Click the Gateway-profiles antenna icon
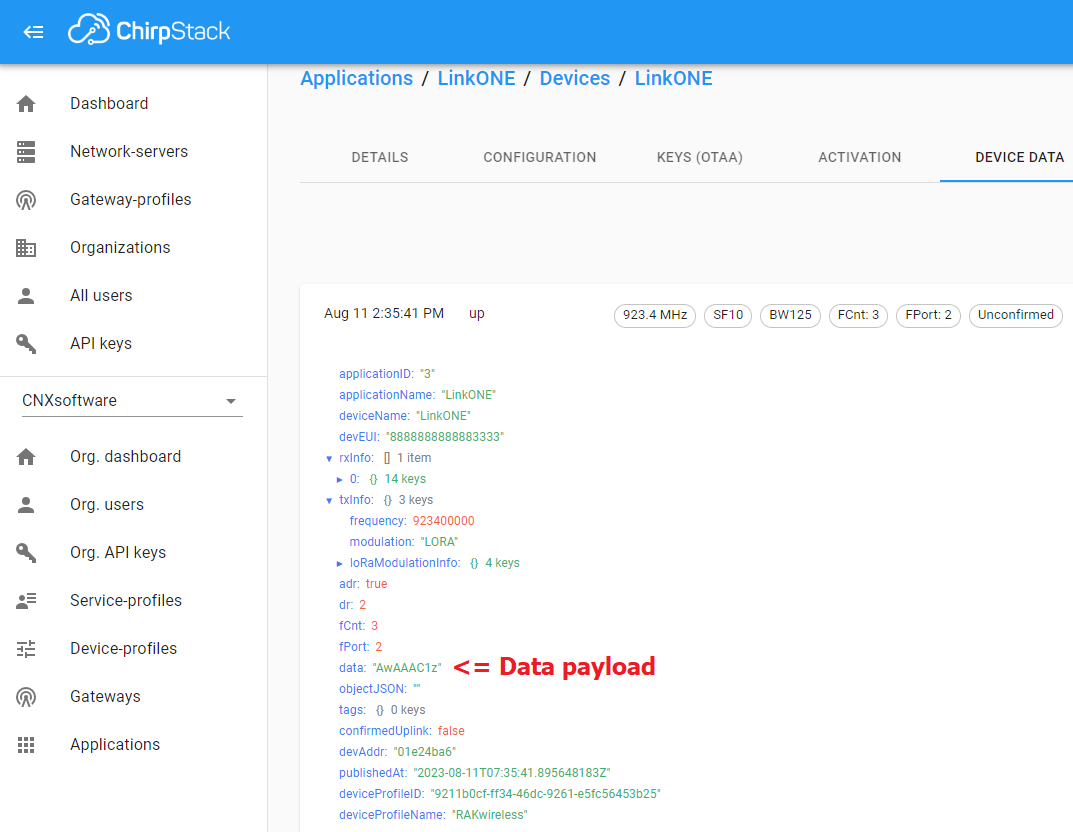Image resolution: width=1073 pixels, height=832 pixels. tap(26, 200)
